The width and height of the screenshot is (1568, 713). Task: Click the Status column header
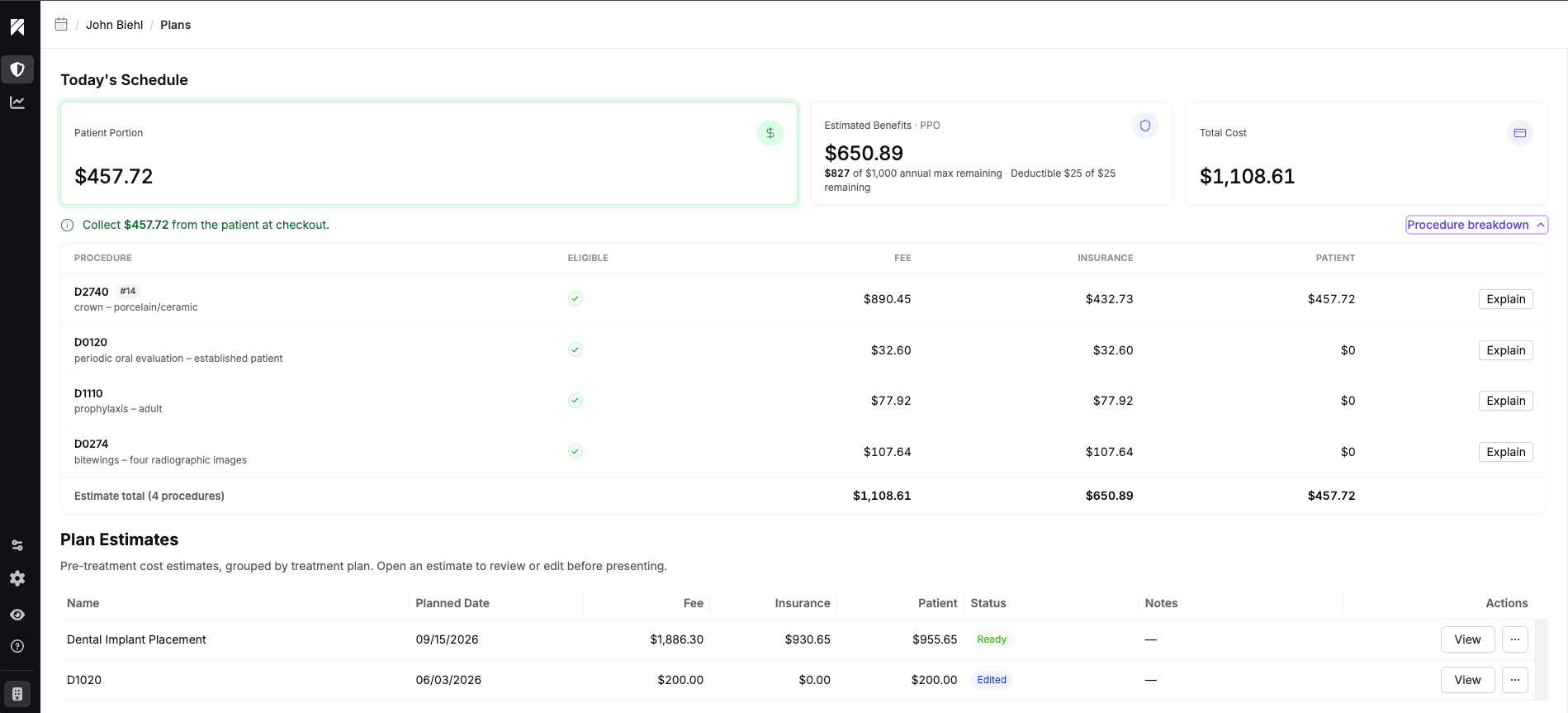988,603
